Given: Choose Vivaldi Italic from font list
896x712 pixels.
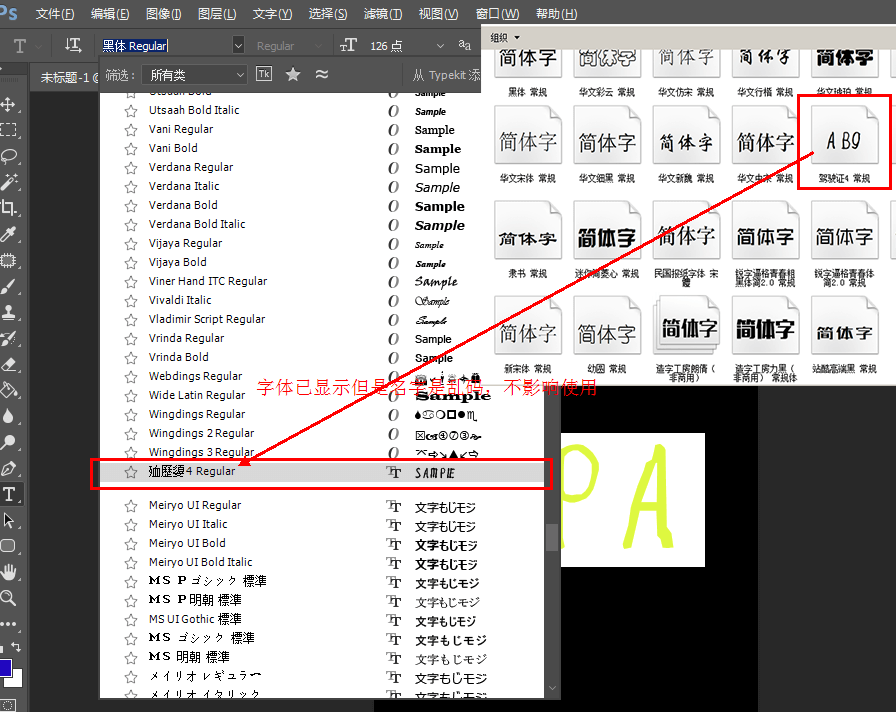Looking at the screenshot, I should (180, 300).
